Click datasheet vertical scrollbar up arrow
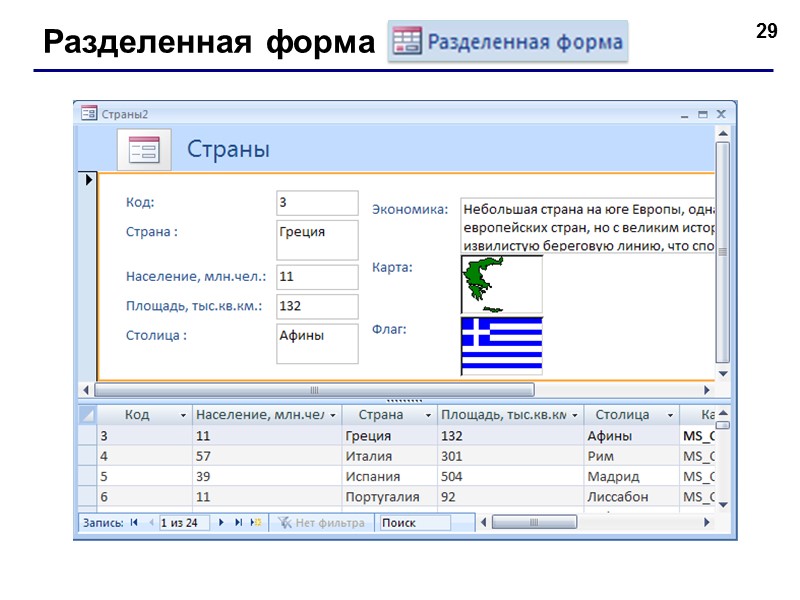800x600 pixels. pos(723,412)
